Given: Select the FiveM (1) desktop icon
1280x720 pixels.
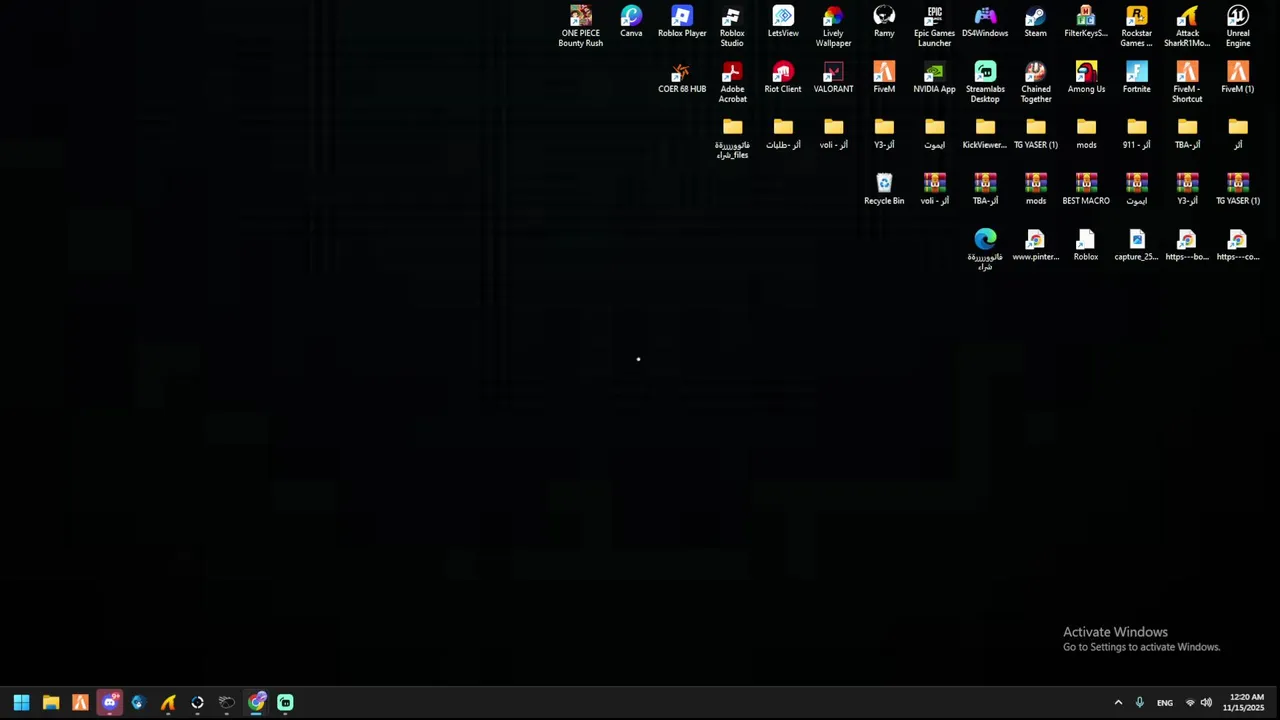Looking at the screenshot, I should click(1238, 78).
